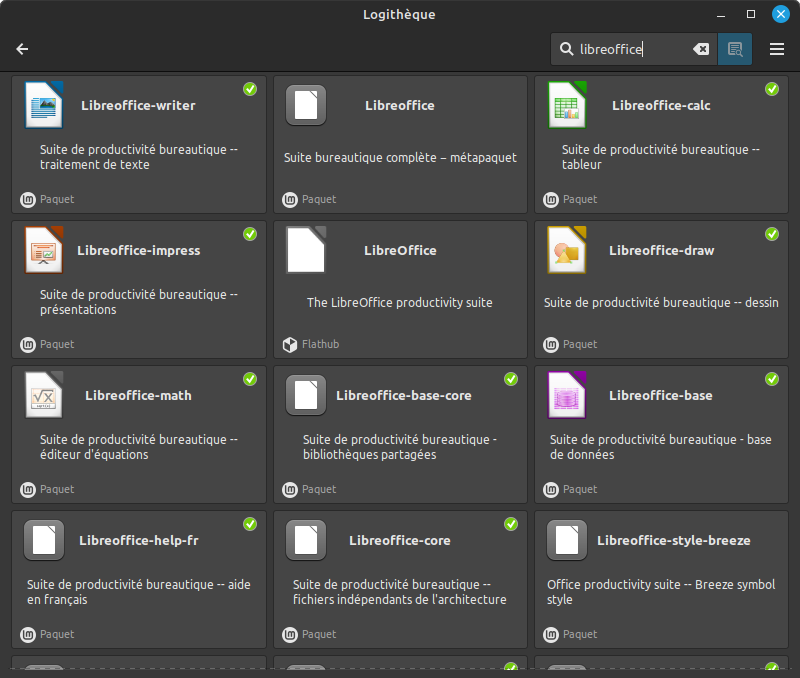
Task: Open the Libreoffice-calc title
Action: (x=661, y=106)
